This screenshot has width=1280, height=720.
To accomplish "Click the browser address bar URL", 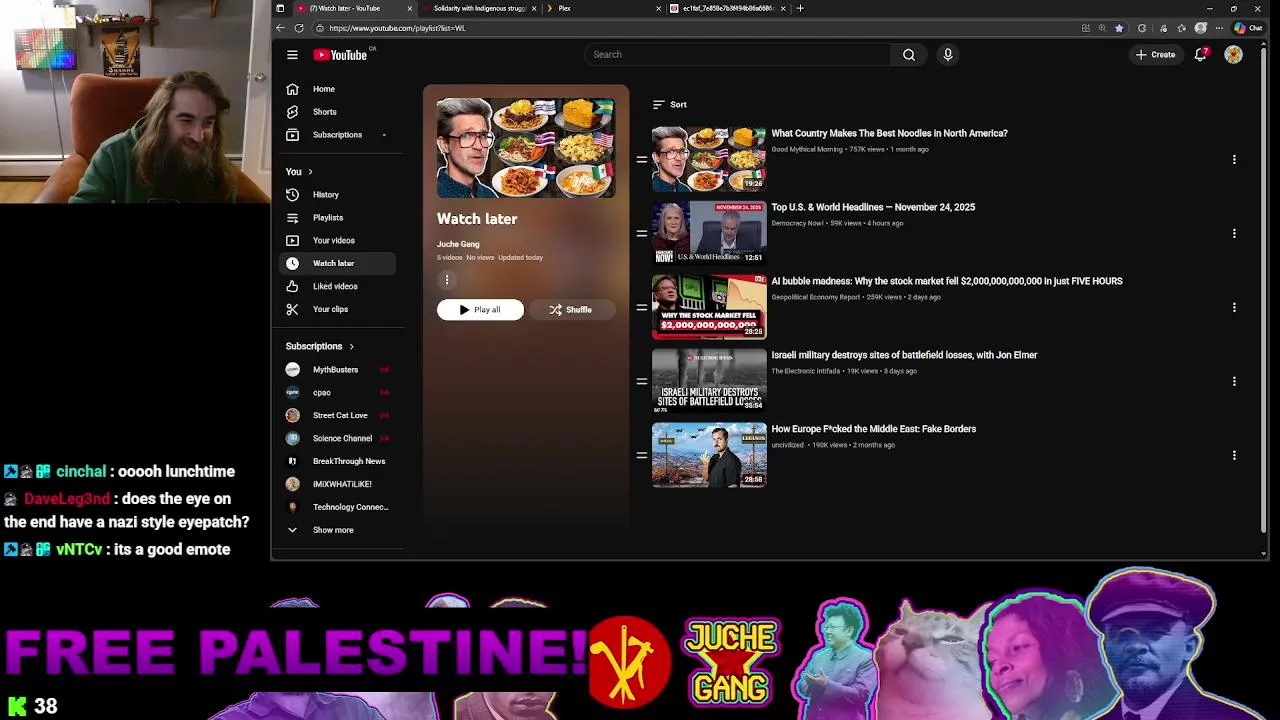I will [397, 28].
